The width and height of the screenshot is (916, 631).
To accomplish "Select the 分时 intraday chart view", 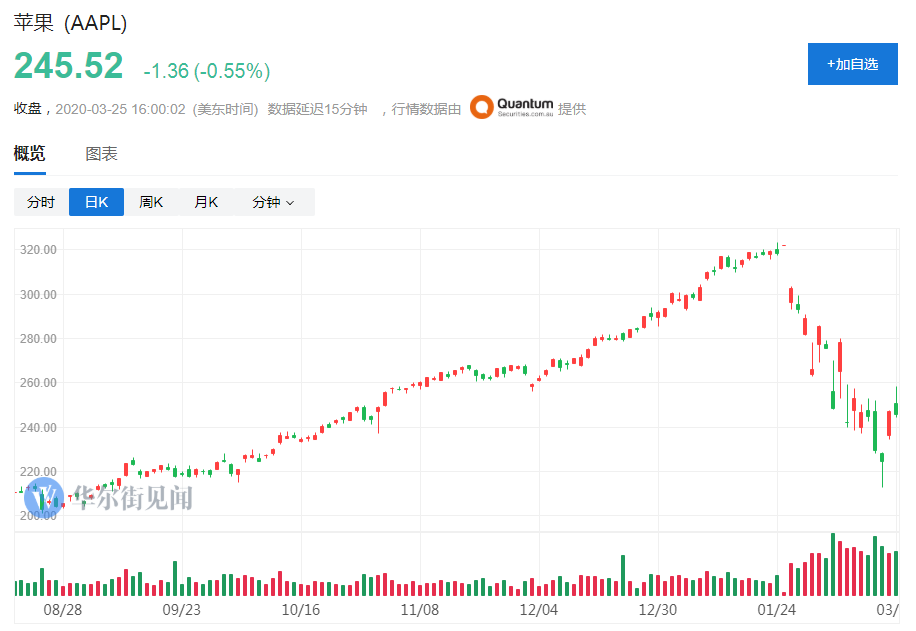I will pyautogui.click(x=41, y=202).
